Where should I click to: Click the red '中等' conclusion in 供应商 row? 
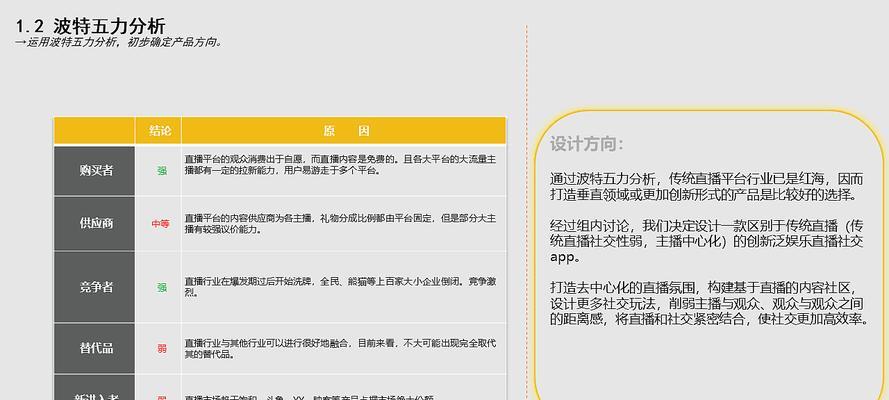click(160, 224)
